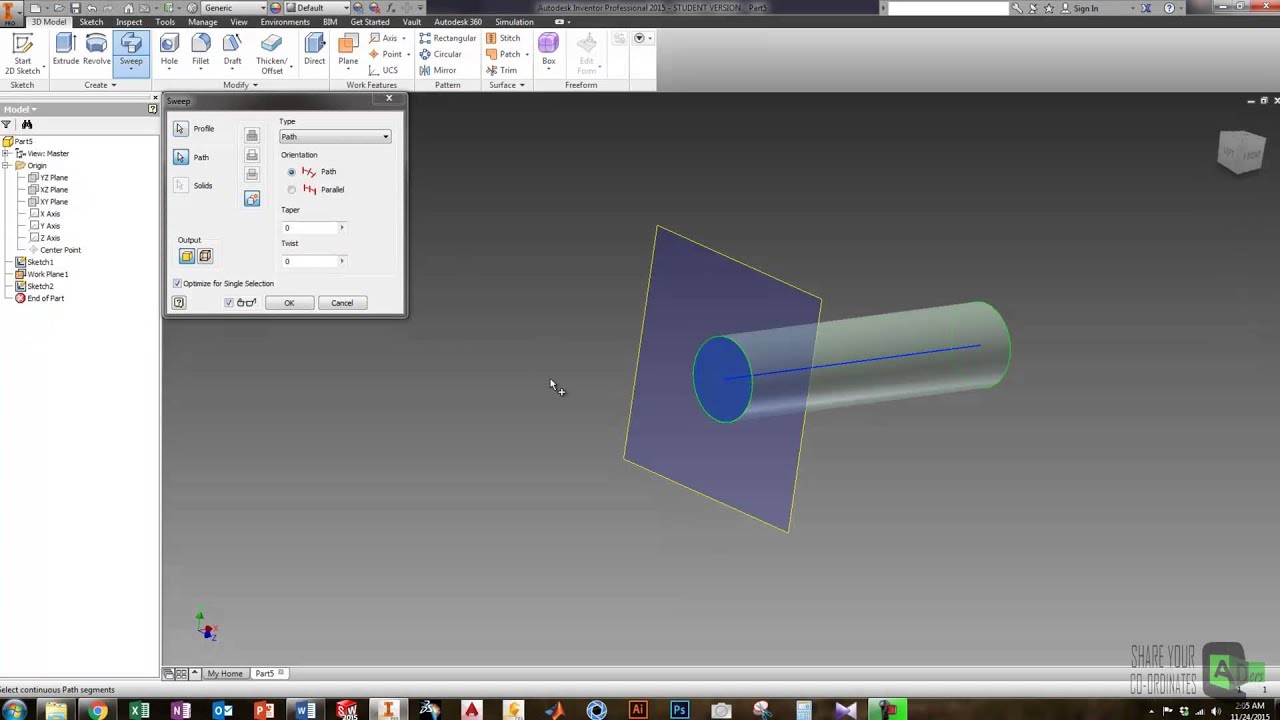Toggle the preview glasses checkbox

point(229,303)
